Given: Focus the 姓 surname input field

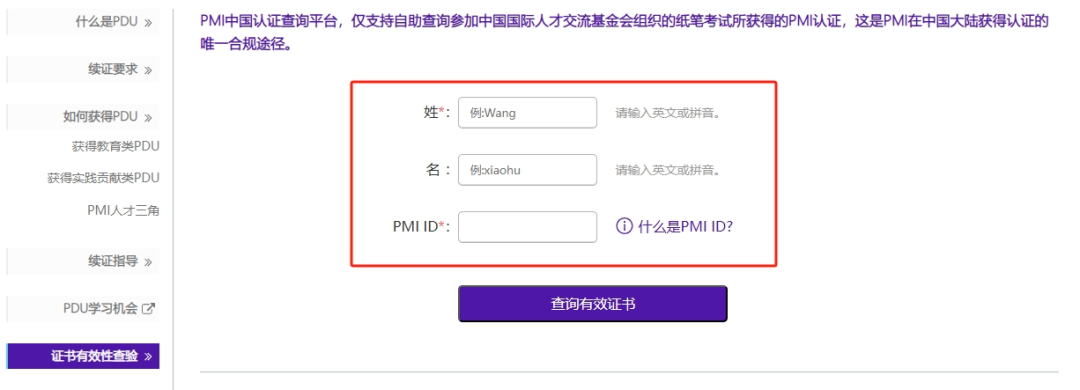Looking at the screenshot, I should (x=528, y=113).
